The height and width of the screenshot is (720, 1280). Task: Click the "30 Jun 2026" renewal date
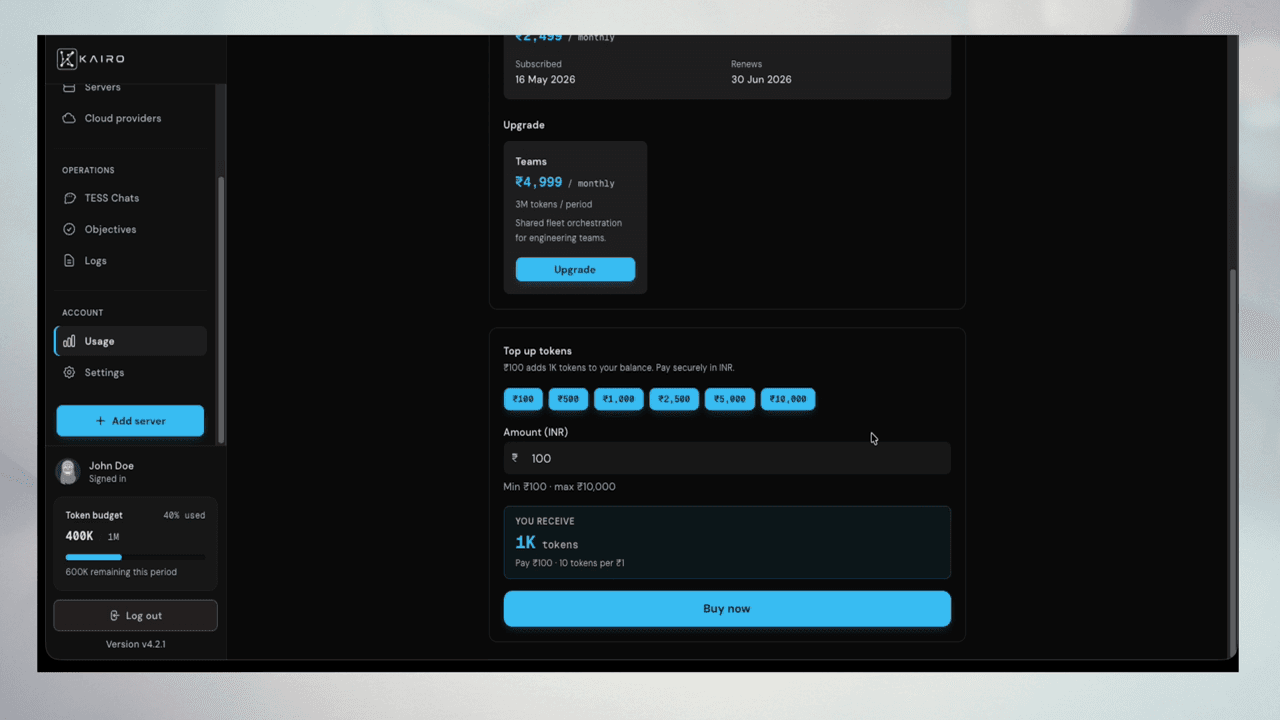761,80
